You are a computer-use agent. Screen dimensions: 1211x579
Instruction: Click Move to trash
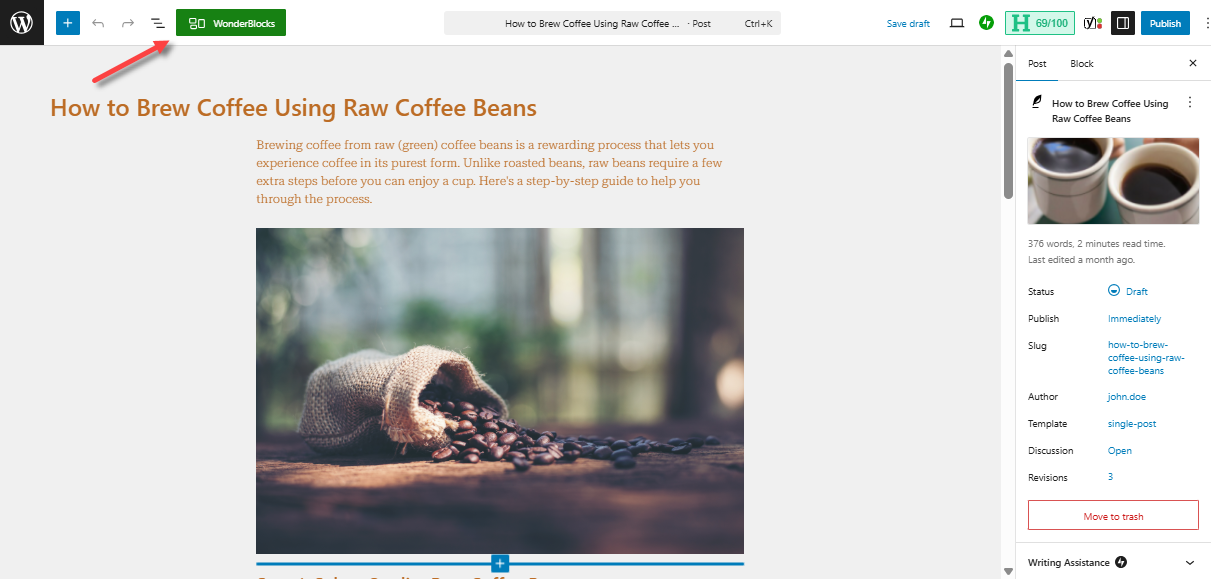1113,514
